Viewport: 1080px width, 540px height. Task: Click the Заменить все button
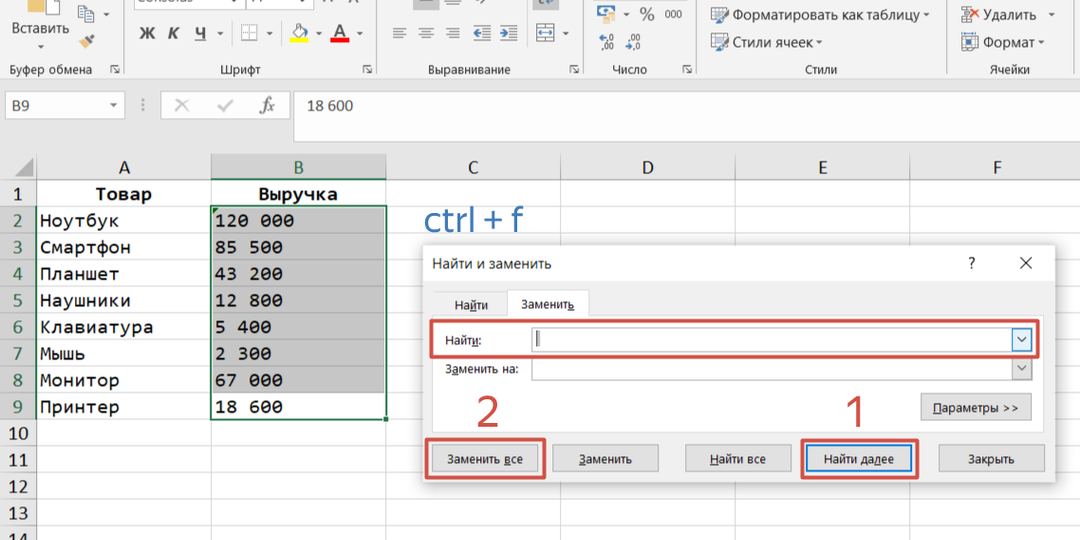pos(485,459)
